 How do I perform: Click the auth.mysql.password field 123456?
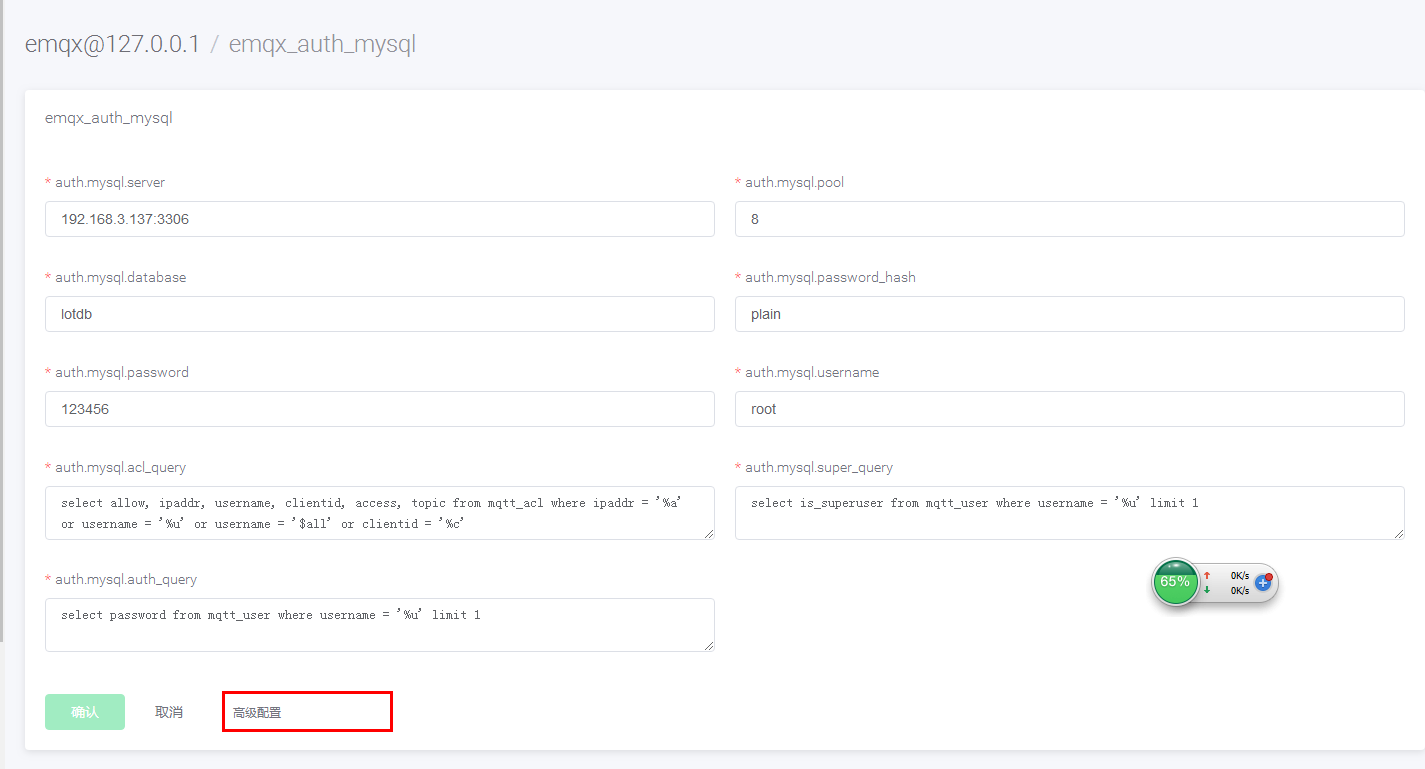pos(380,409)
